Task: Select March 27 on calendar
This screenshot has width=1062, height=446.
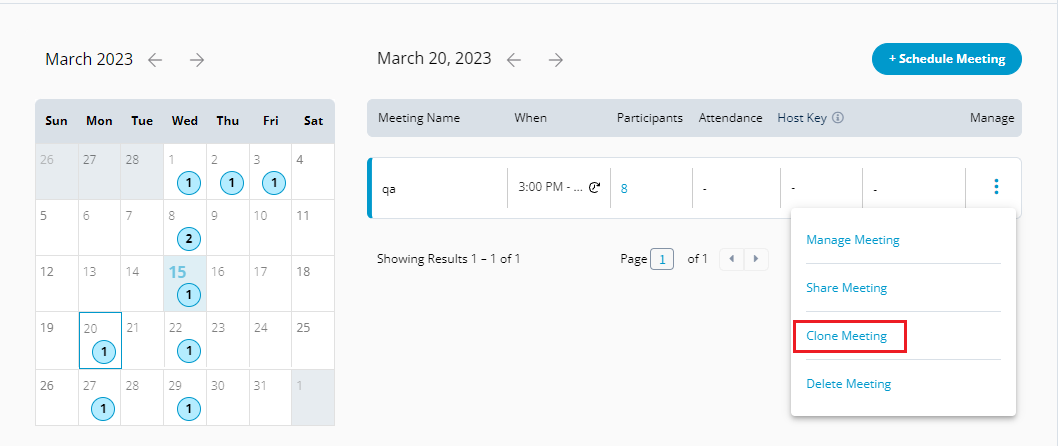Action: coord(100,398)
